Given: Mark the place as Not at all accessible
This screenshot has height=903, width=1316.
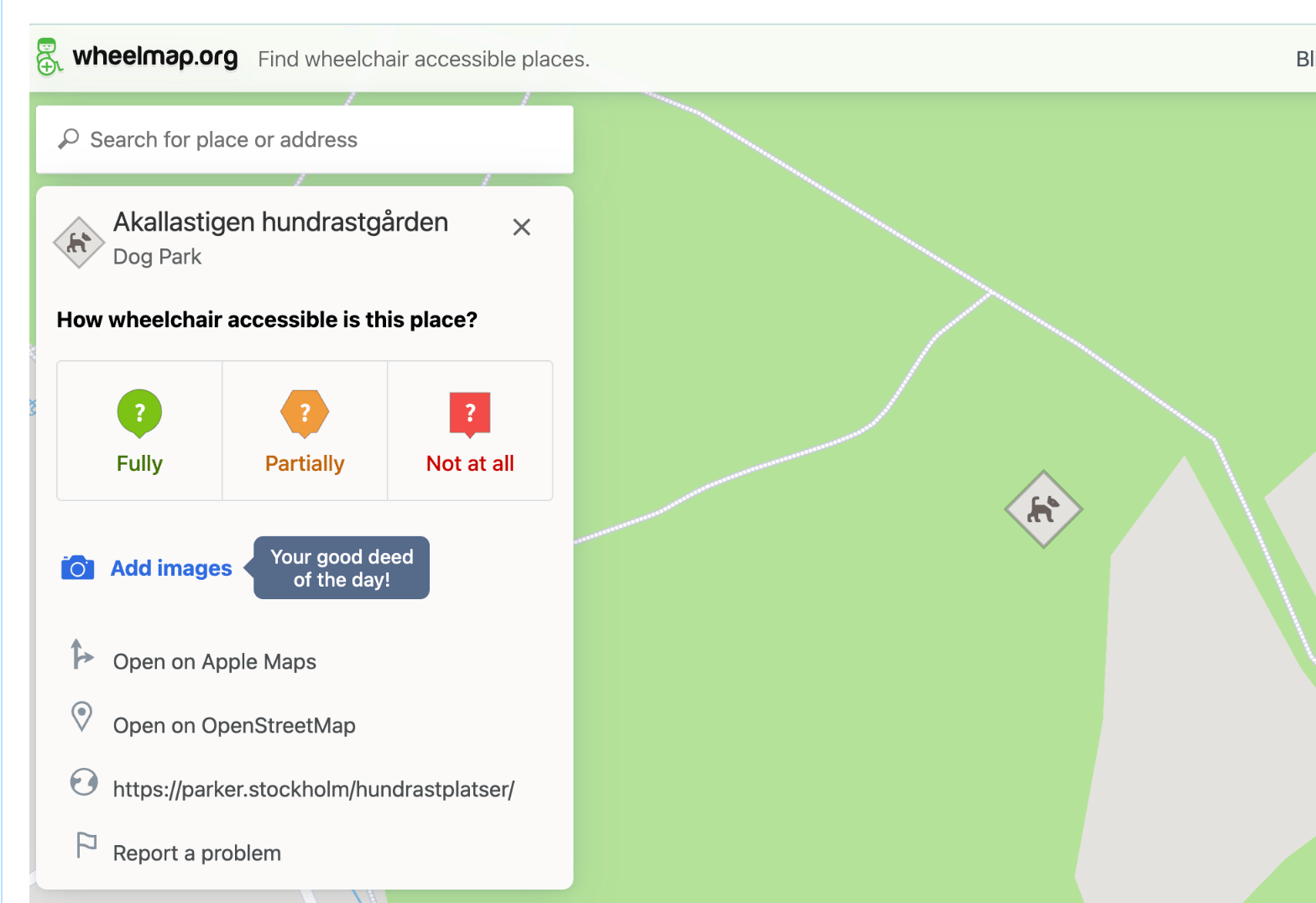Looking at the screenshot, I should pos(470,431).
